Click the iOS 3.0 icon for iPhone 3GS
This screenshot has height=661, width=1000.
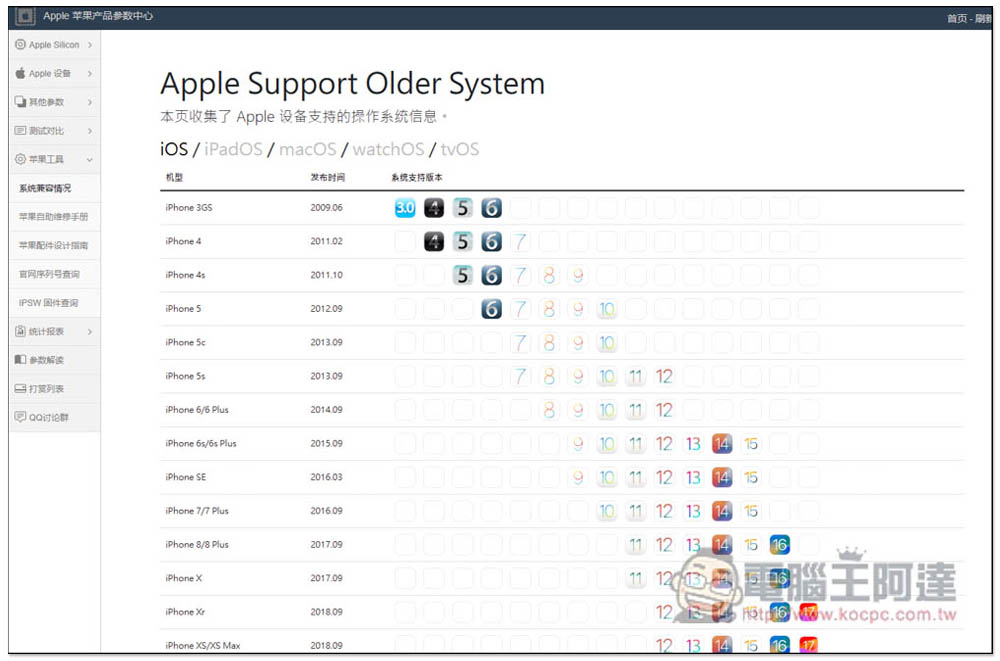tap(404, 208)
